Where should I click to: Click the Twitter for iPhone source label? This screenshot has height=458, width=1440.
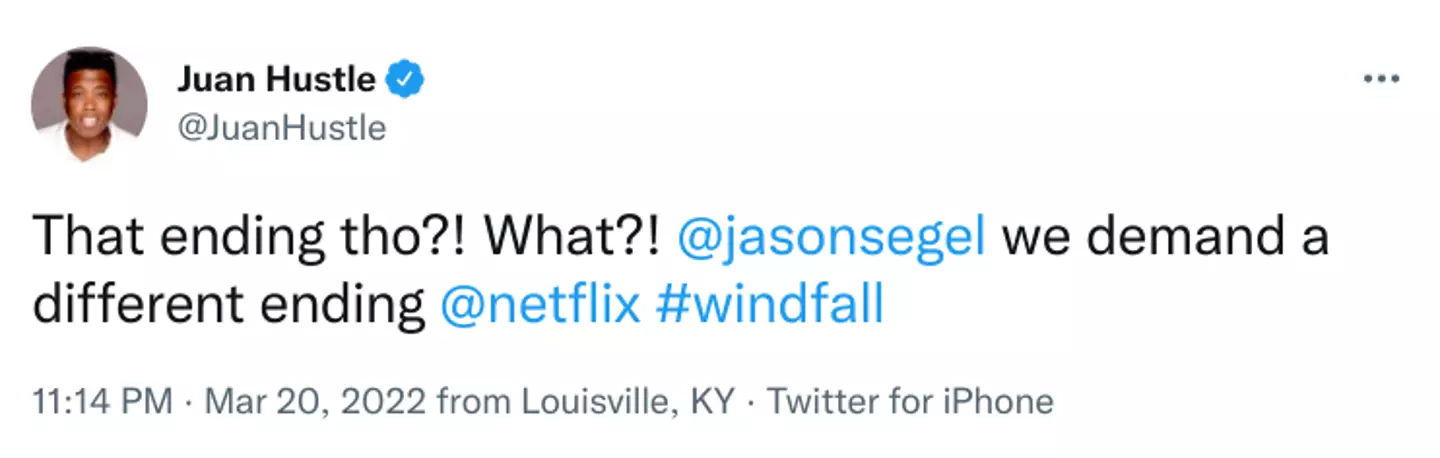(910, 402)
